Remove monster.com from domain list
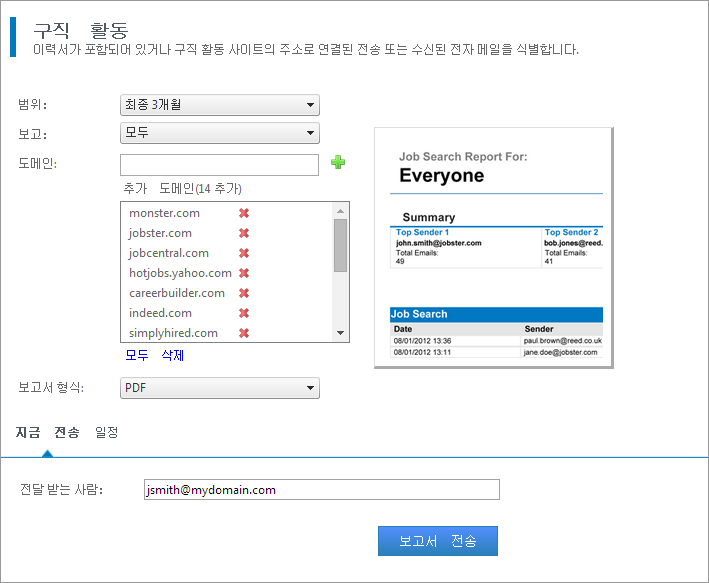 244,213
